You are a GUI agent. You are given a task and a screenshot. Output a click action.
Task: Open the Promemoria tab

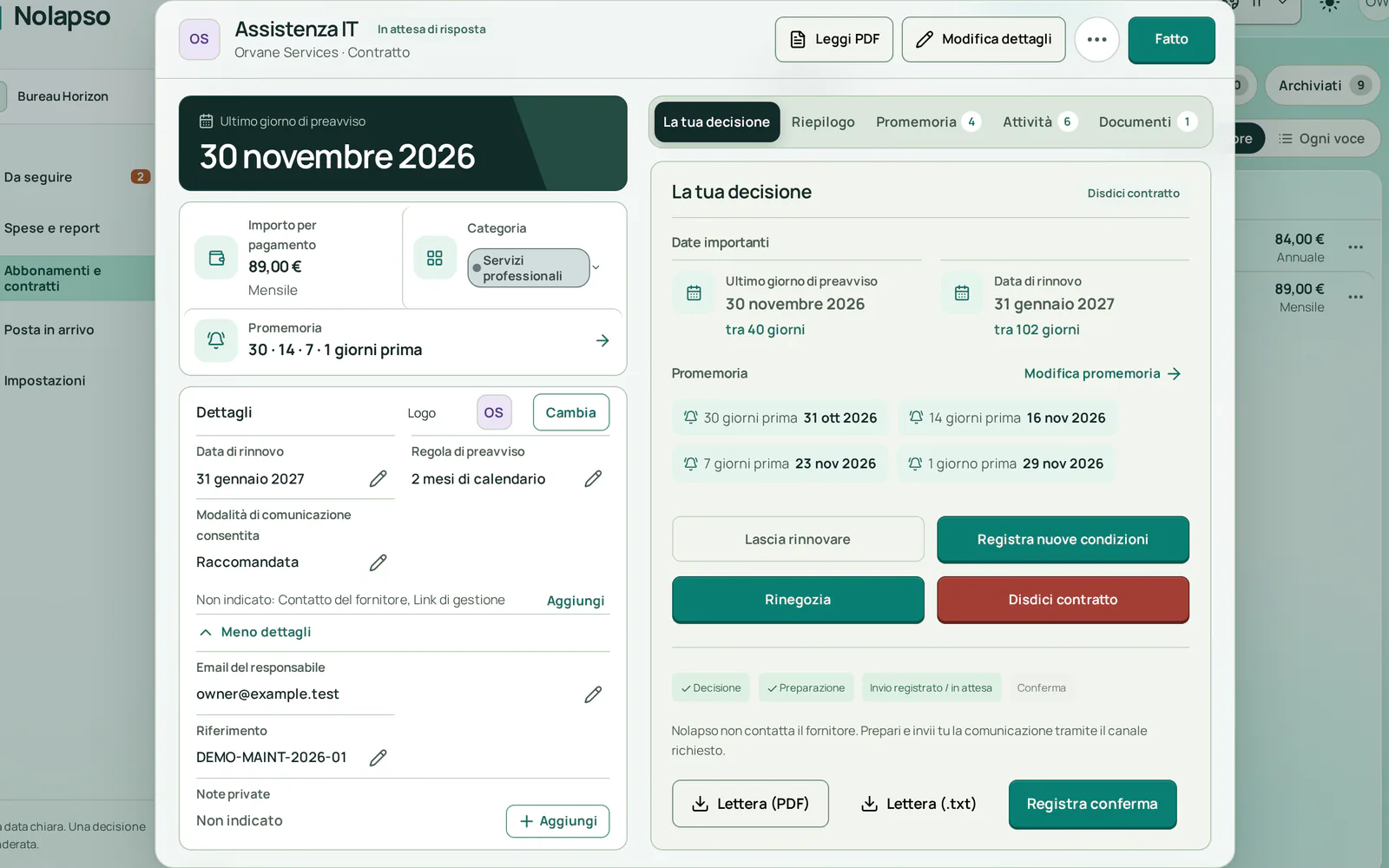[928, 122]
